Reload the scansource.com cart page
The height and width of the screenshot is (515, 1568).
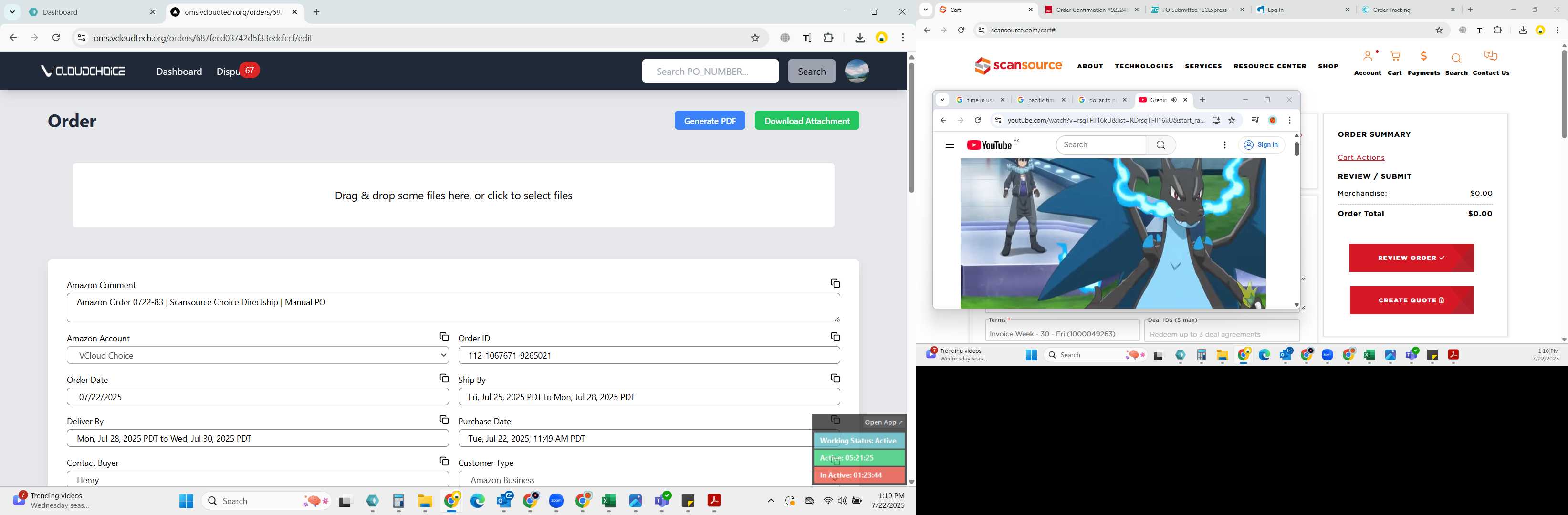(x=961, y=30)
